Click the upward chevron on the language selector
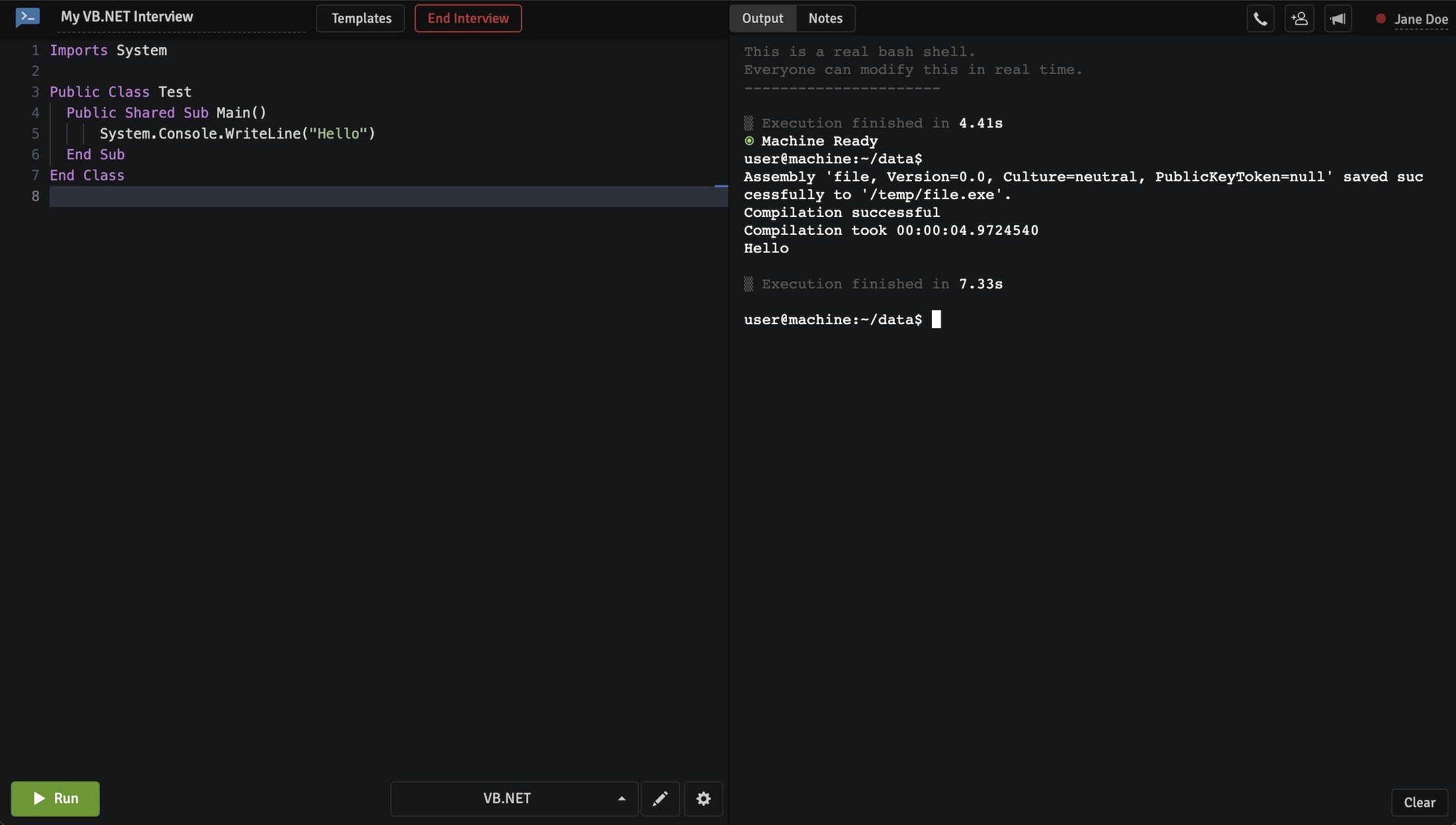Viewport: 1456px width, 825px height. 621,799
